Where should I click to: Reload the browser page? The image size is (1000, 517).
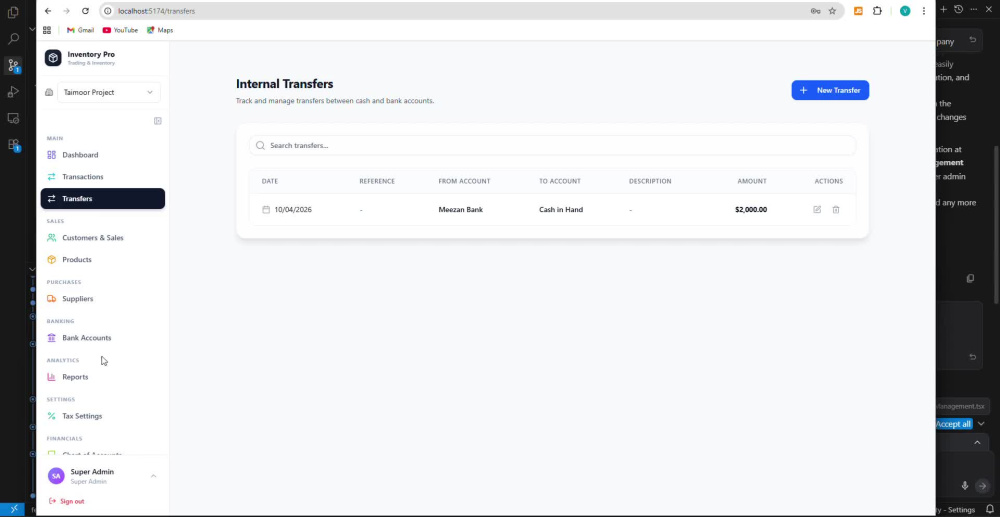click(x=85, y=11)
